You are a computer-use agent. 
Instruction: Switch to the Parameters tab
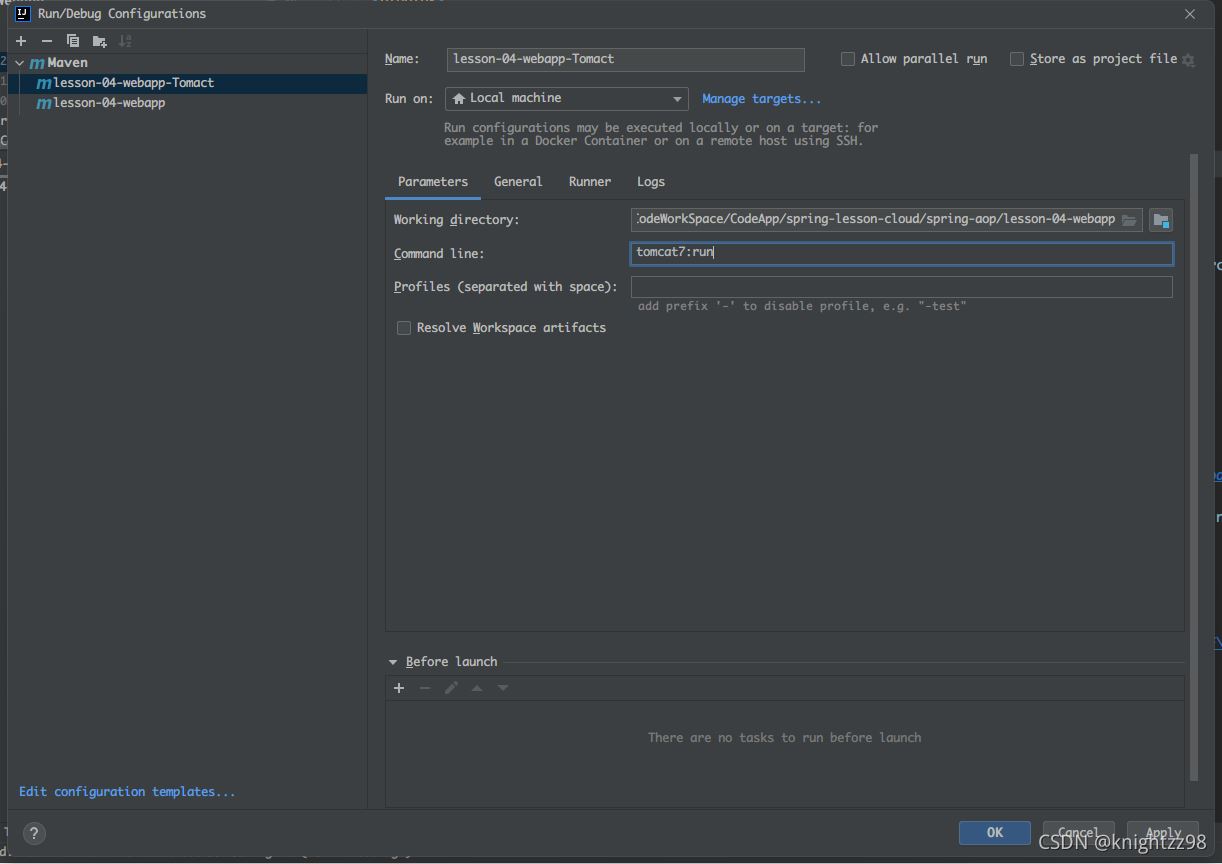pos(433,181)
